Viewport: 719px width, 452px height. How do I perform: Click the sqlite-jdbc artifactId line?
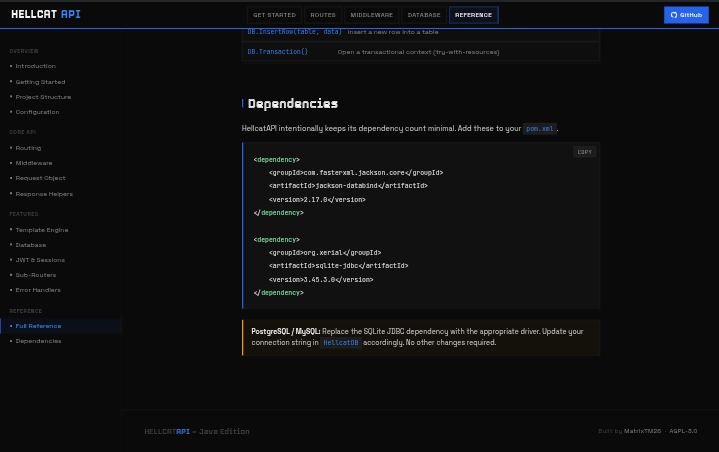[x=338, y=266]
